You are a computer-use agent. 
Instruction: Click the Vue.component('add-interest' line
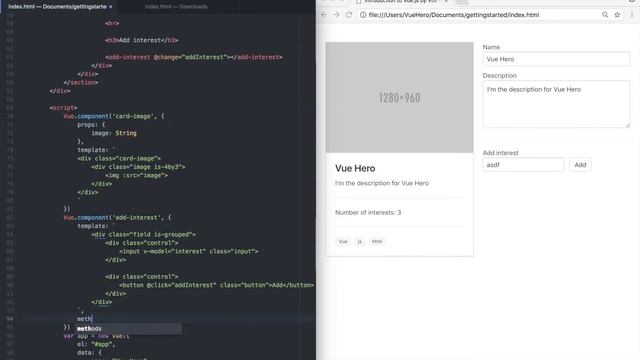[x=117, y=218]
